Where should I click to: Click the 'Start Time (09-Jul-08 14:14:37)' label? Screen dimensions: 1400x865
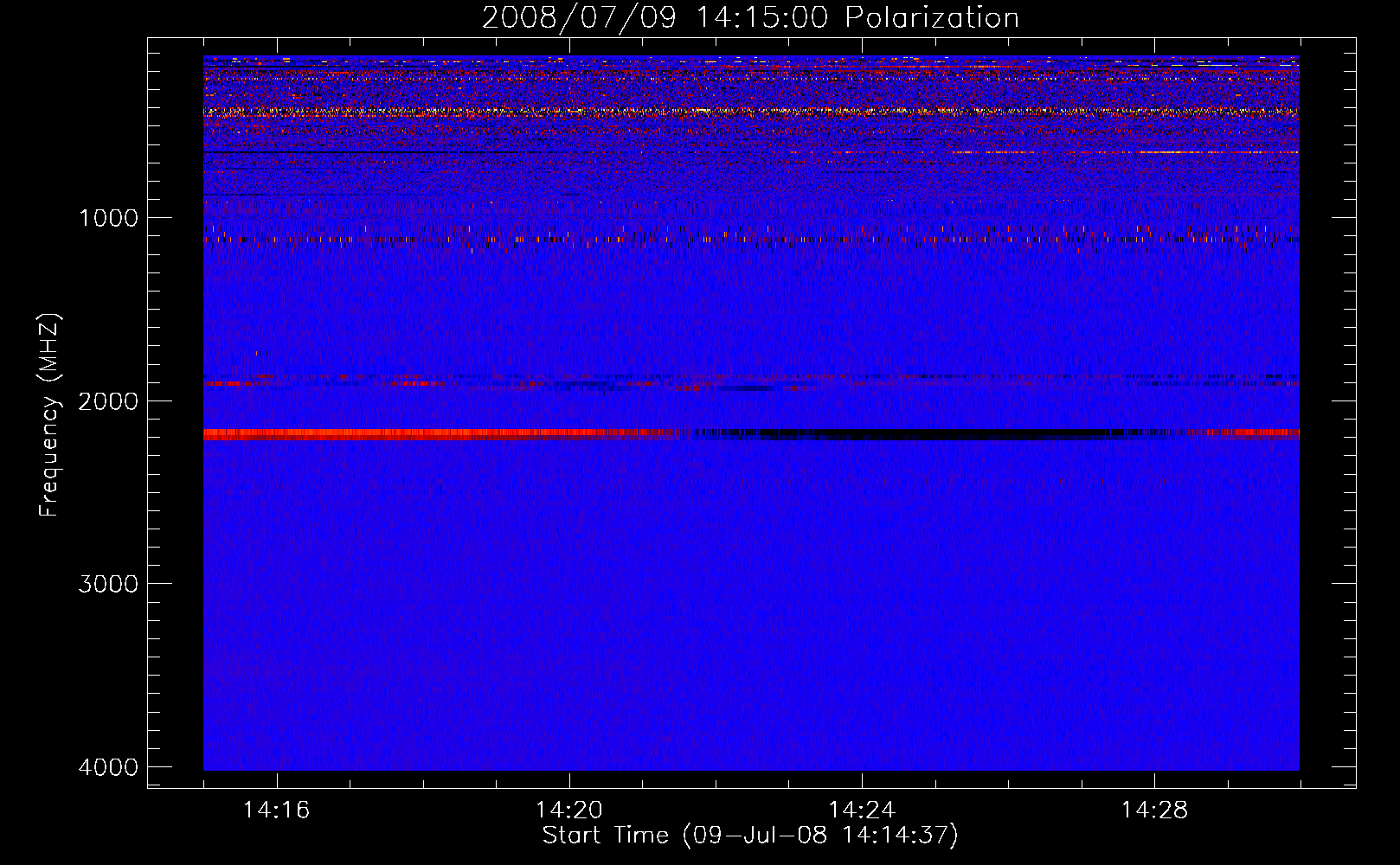pos(750,836)
